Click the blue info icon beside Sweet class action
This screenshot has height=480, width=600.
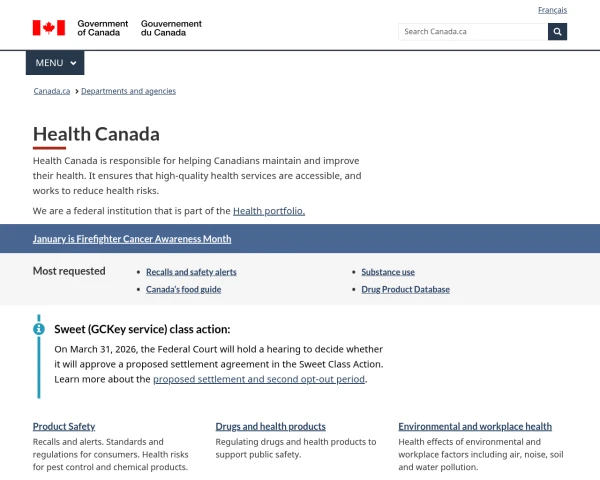click(x=39, y=328)
